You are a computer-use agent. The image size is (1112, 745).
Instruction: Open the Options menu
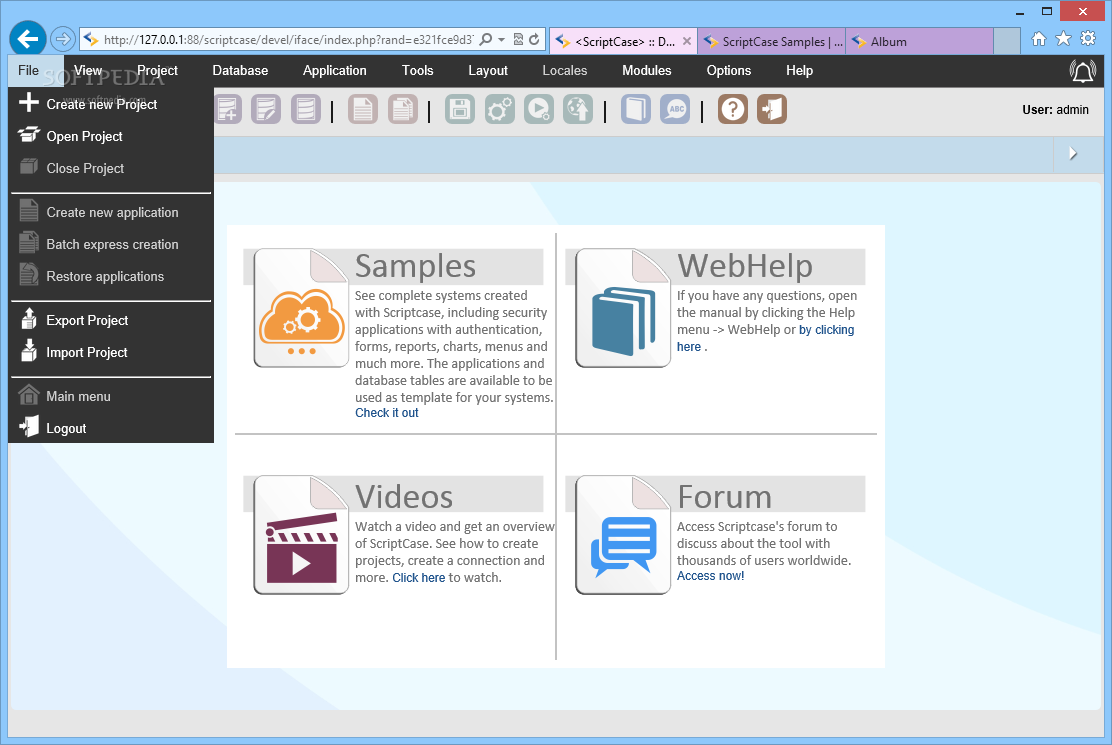coord(728,70)
